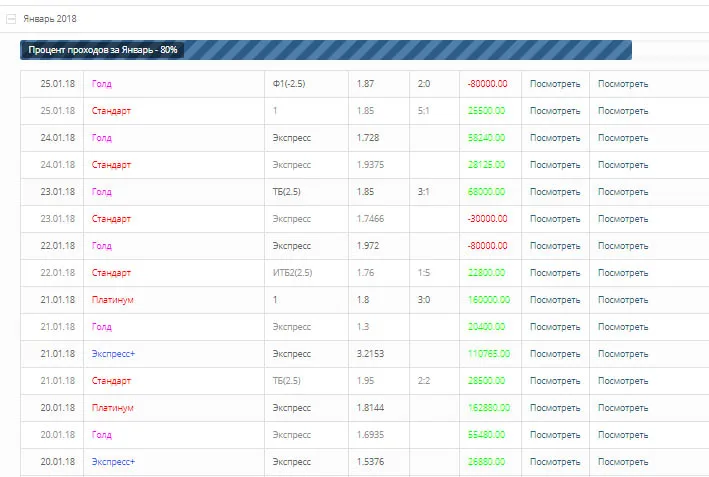
Task: Select the -30000.00 loss amount
Action: click(487, 219)
